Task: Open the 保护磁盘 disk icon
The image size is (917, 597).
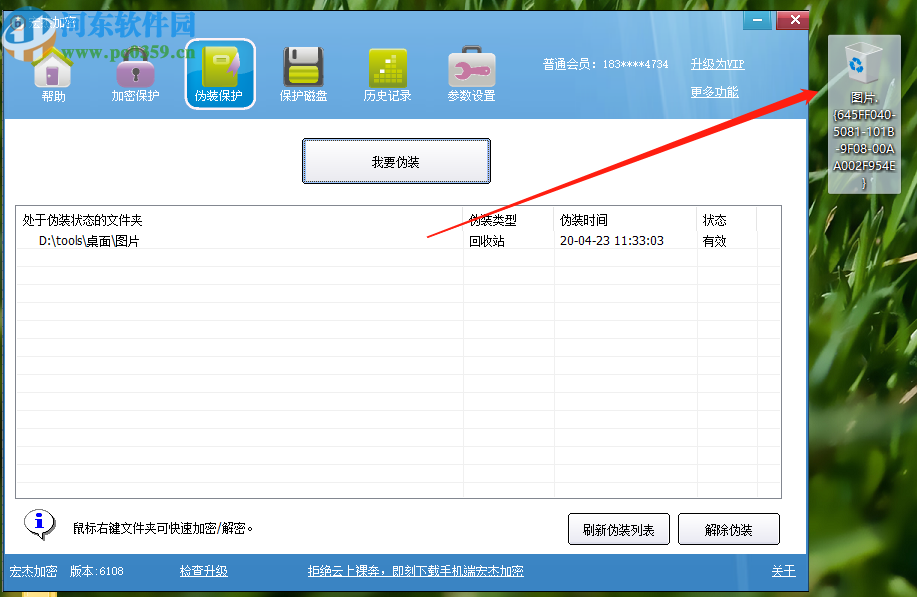Action: [x=303, y=75]
